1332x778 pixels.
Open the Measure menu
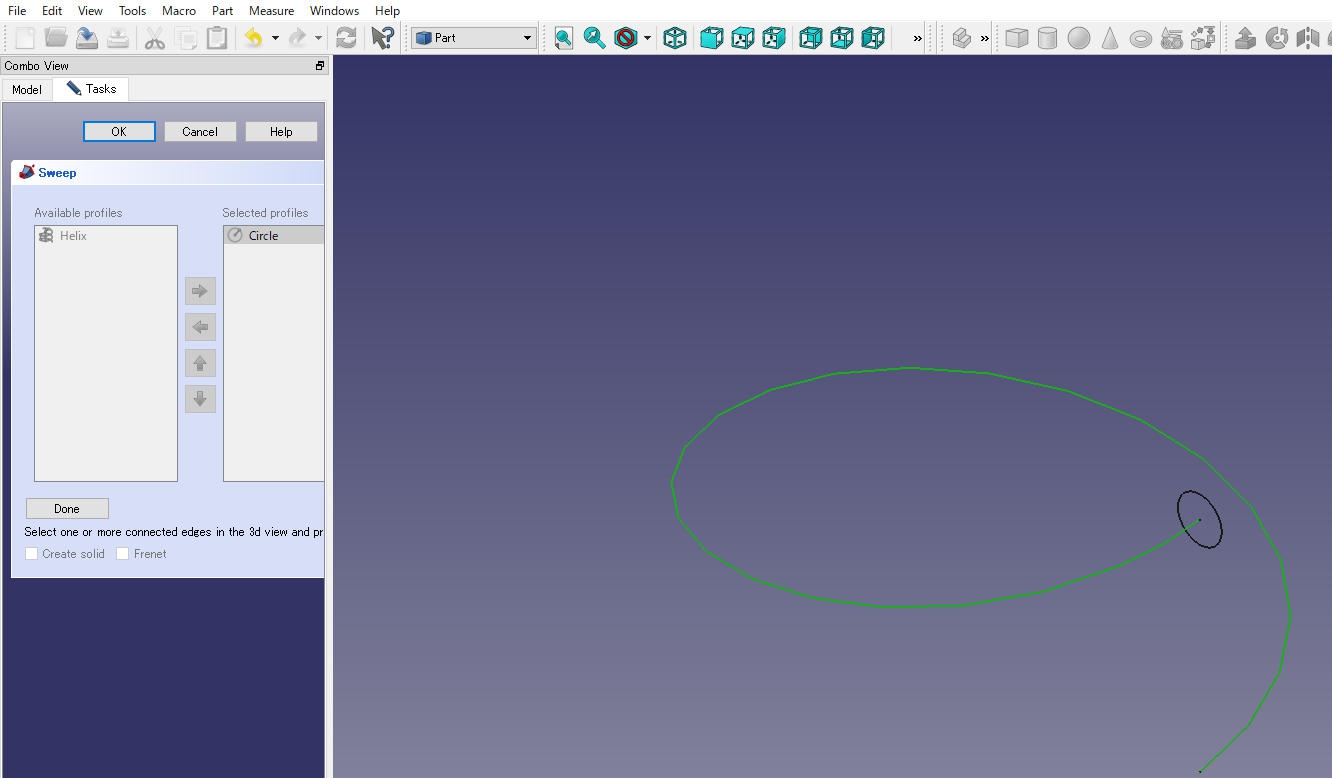point(271,11)
